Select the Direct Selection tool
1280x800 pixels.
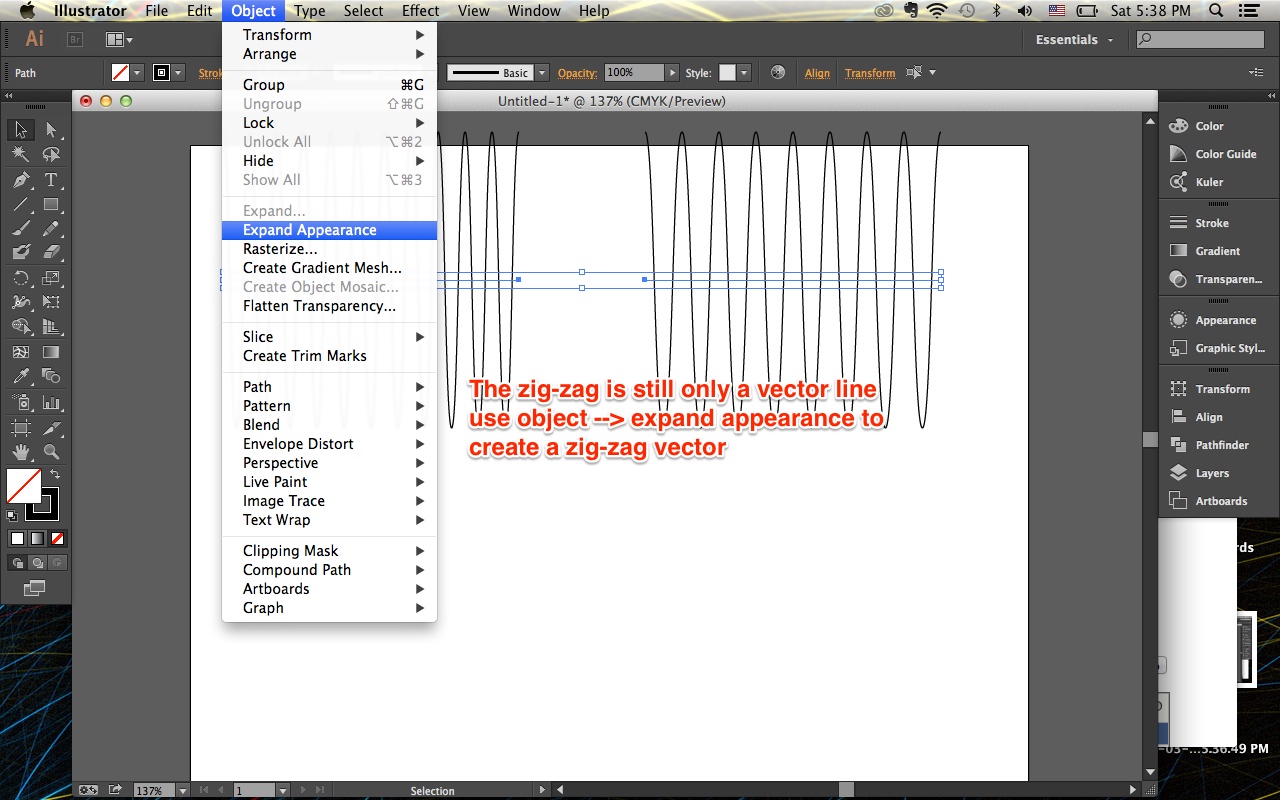click(x=51, y=130)
